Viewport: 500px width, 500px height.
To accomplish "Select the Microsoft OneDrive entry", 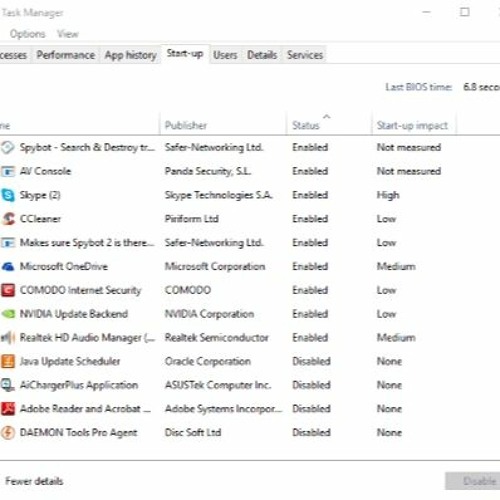I will pyautogui.click(x=64, y=267).
